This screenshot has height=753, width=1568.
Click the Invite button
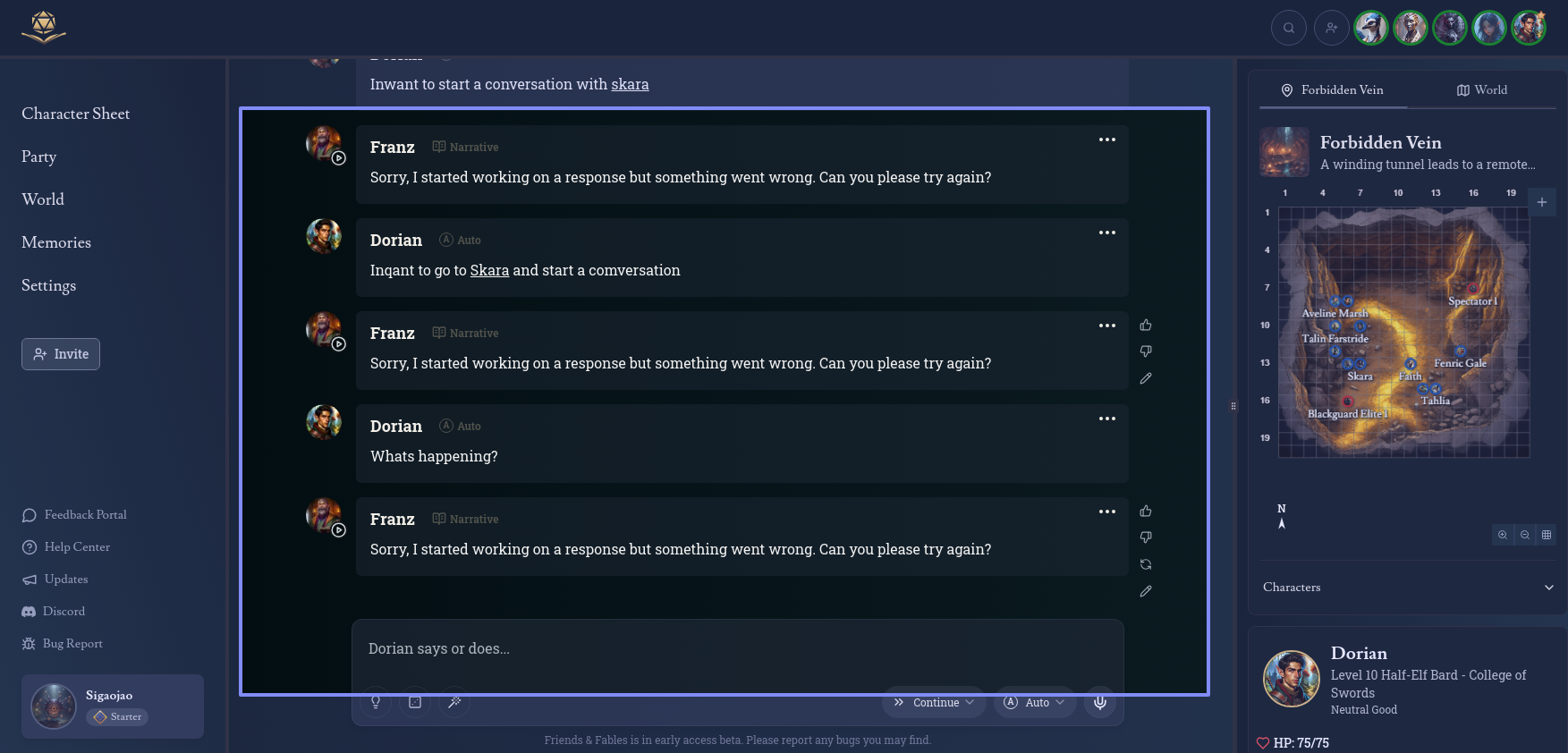coord(61,354)
